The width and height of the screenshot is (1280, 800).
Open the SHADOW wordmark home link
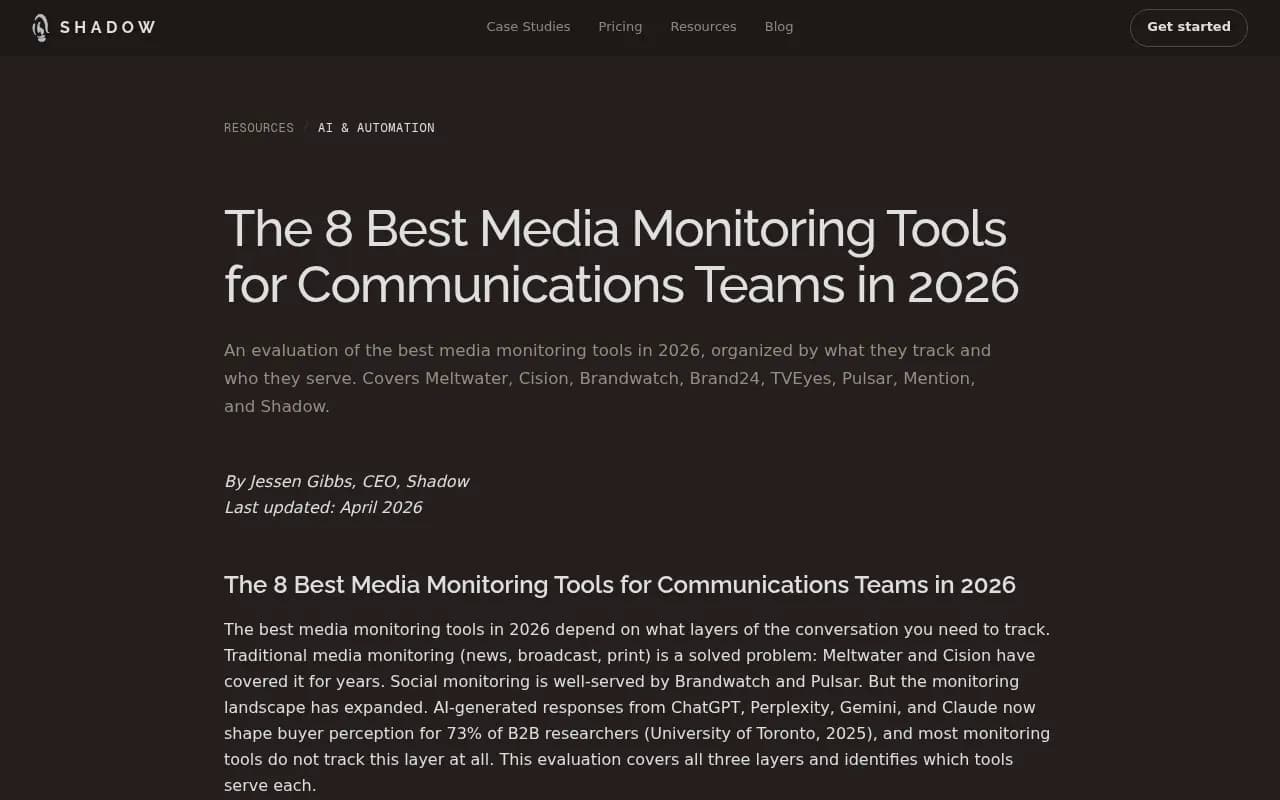pos(107,27)
